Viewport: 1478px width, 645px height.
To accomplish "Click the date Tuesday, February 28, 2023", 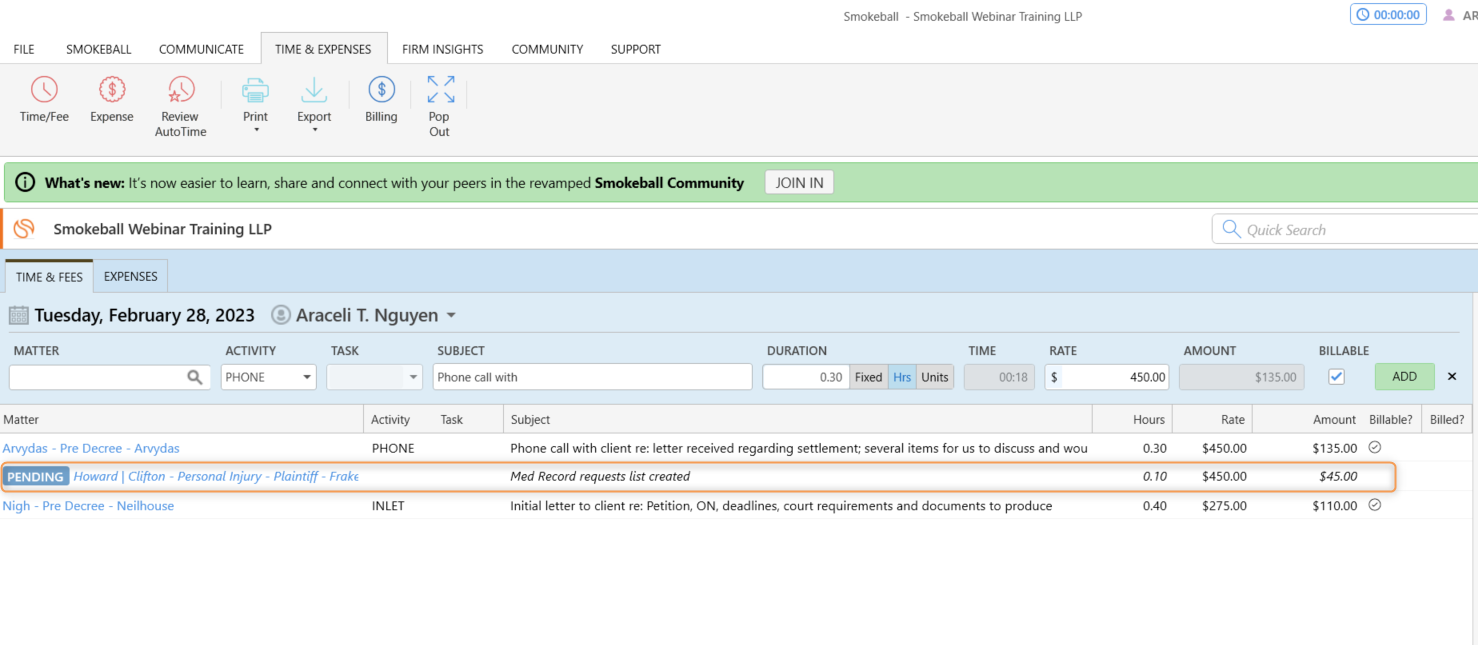I will (145, 315).
